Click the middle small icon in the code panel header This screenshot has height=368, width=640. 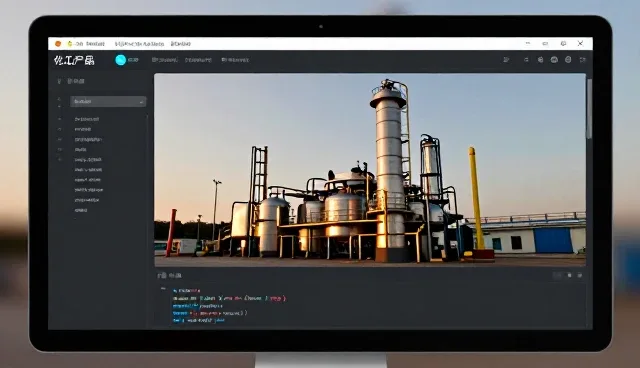pos(569,276)
